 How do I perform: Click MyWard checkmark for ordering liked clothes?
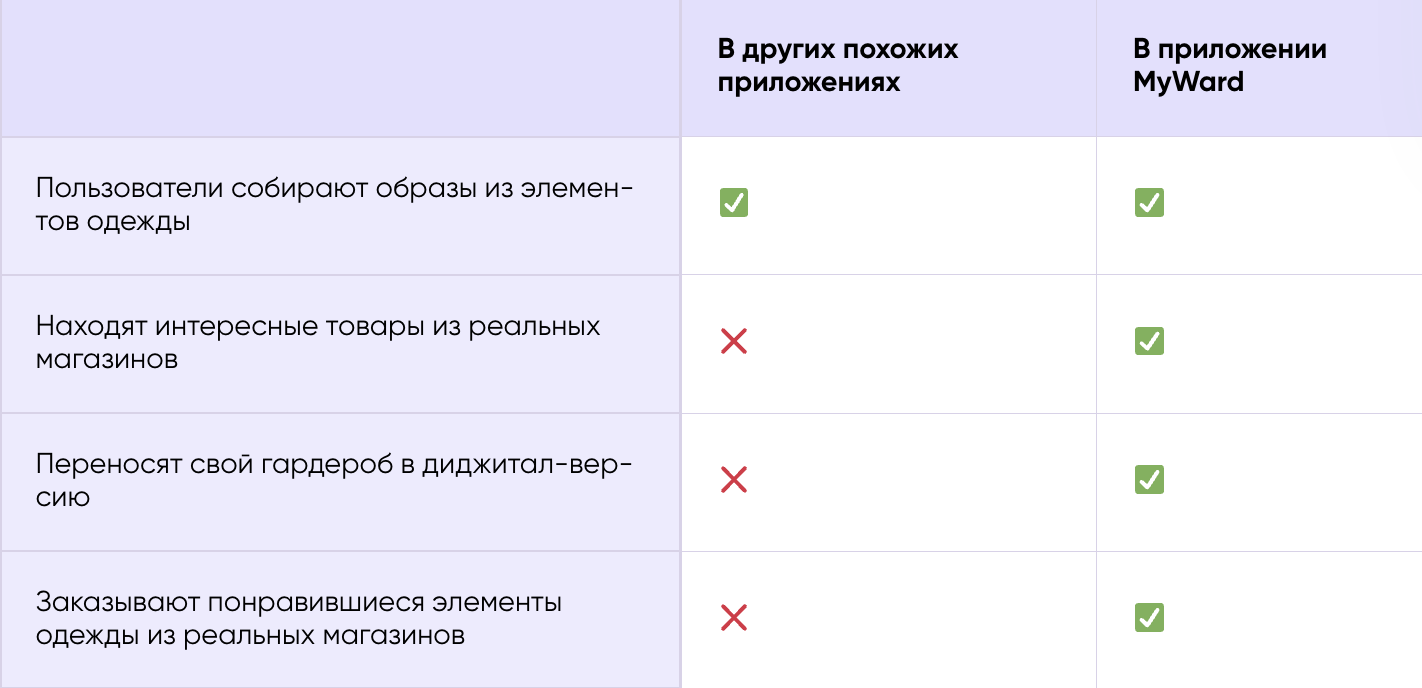[x=1149, y=617]
